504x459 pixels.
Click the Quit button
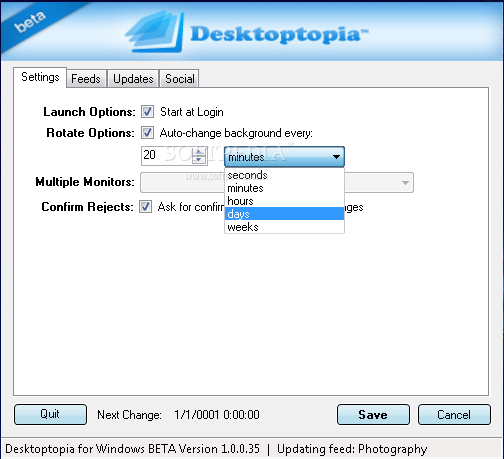(x=50, y=414)
